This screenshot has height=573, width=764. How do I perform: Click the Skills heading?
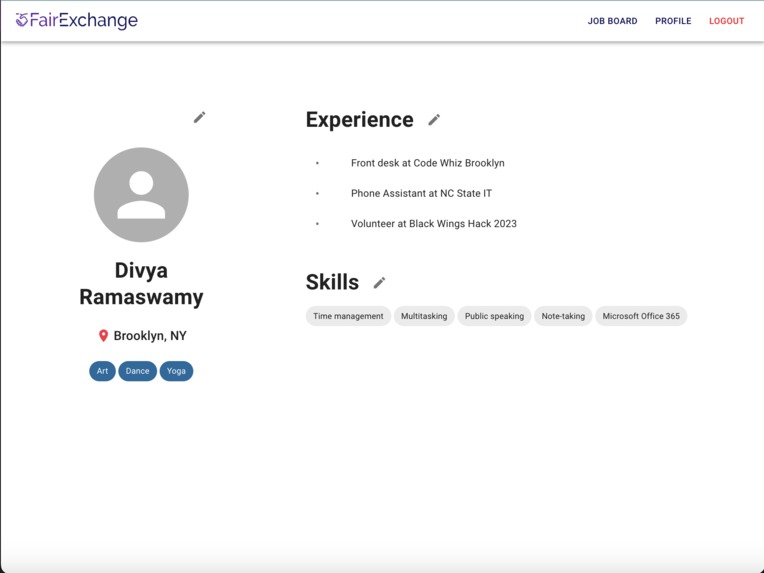coord(332,283)
